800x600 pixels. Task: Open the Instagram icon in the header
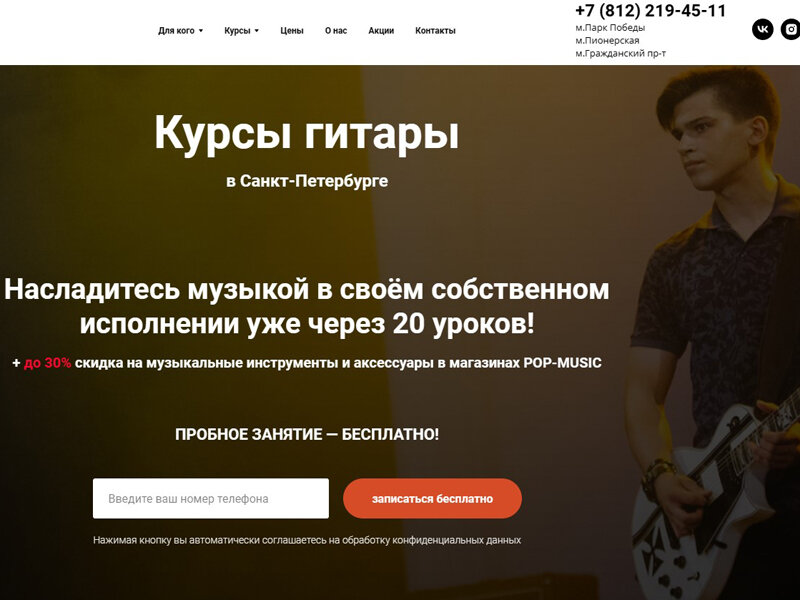(790, 30)
